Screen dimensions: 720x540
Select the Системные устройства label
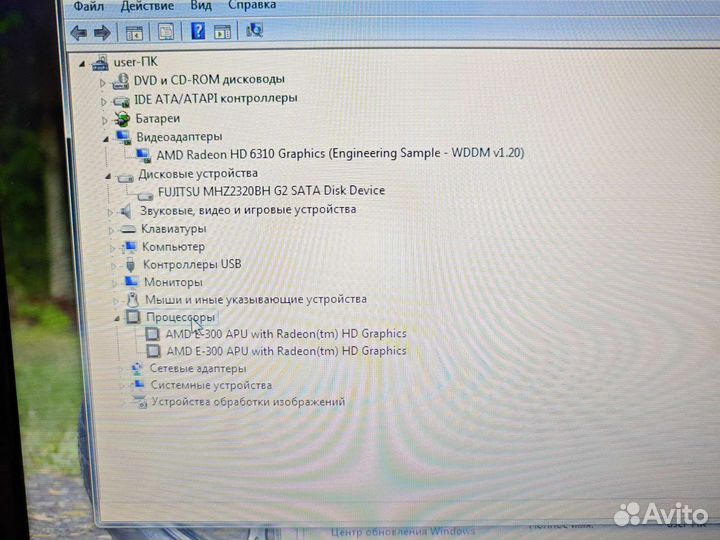coord(211,385)
